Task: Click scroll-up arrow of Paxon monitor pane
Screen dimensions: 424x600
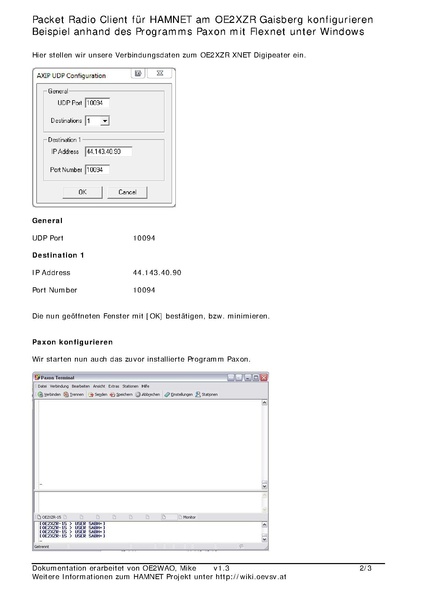Action: coord(264,525)
